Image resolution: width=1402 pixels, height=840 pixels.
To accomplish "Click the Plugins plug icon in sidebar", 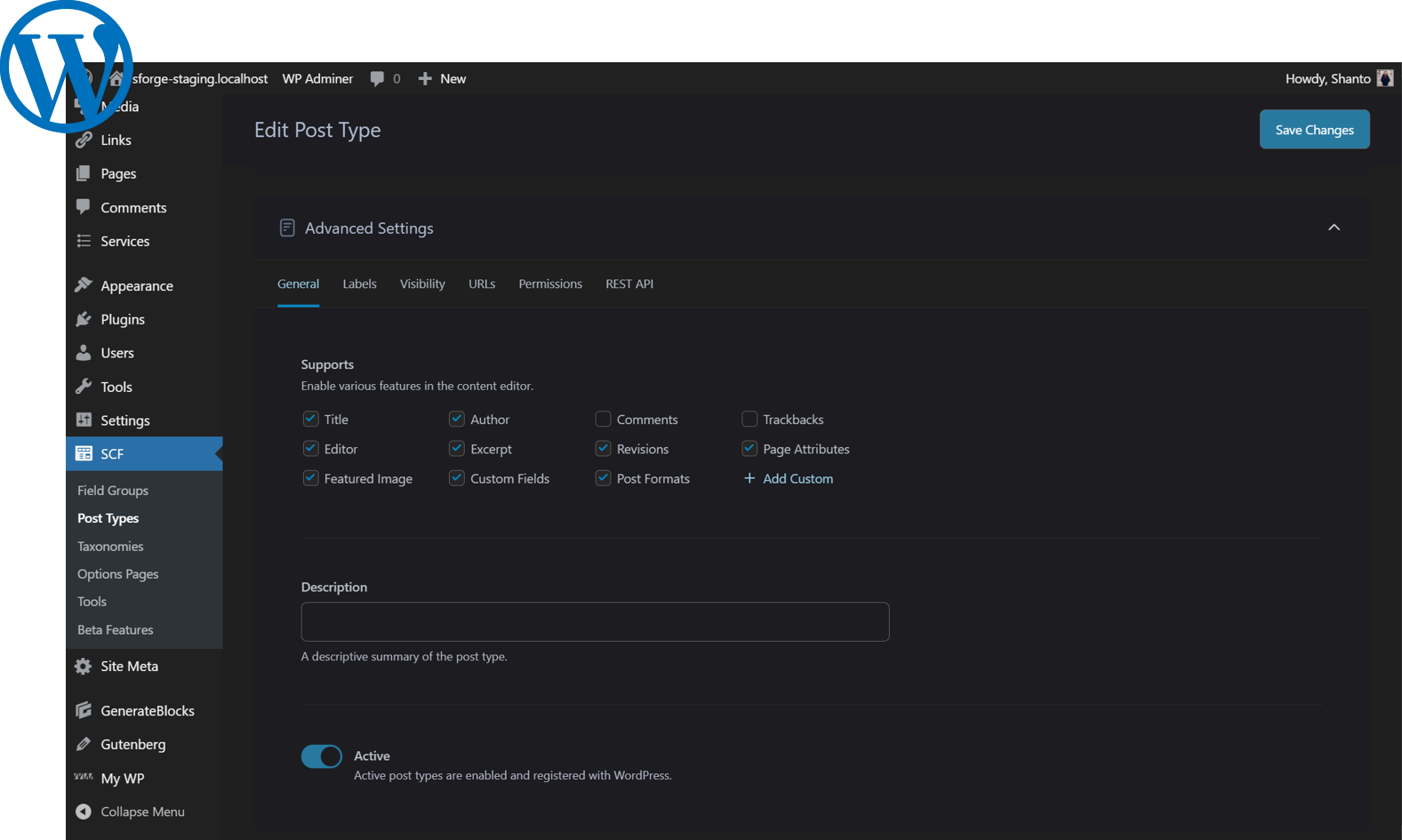I will click(84, 319).
